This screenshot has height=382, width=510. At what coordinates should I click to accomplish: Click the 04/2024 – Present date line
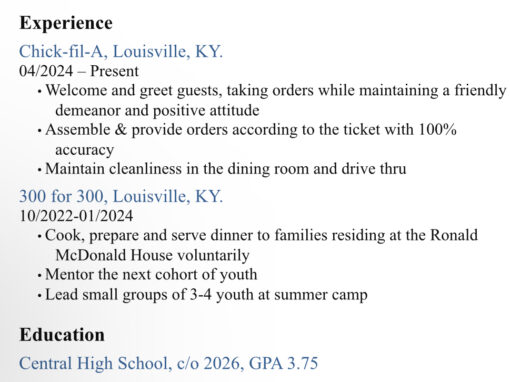pyautogui.click(x=79, y=71)
